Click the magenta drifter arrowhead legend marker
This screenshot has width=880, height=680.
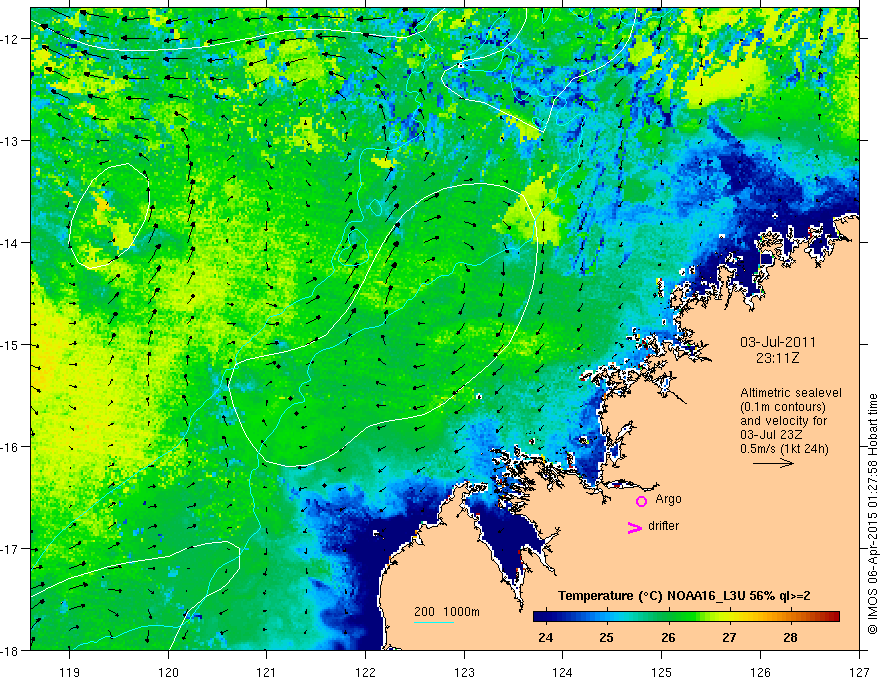tap(634, 527)
